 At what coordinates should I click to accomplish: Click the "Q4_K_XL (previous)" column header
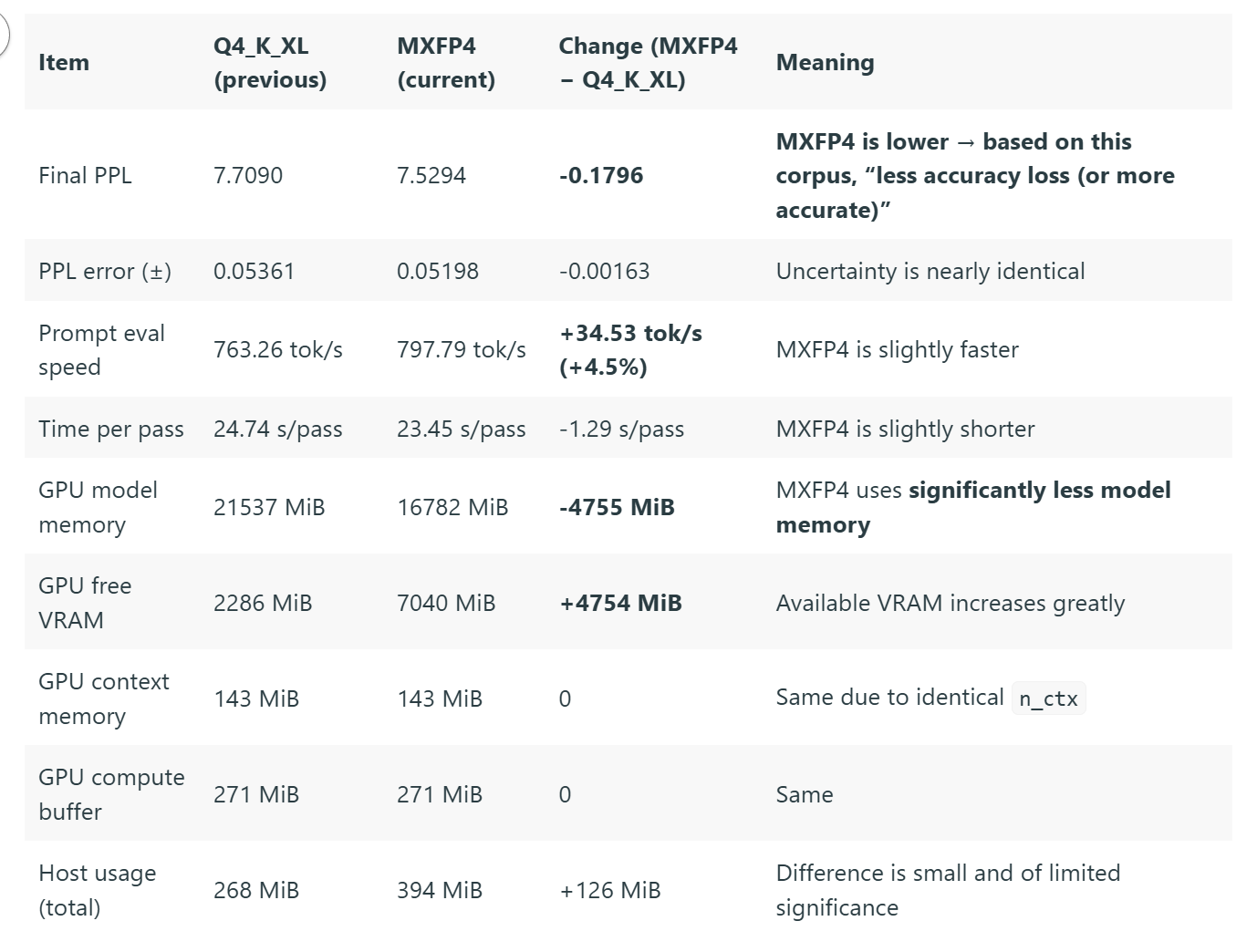pos(269,63)
